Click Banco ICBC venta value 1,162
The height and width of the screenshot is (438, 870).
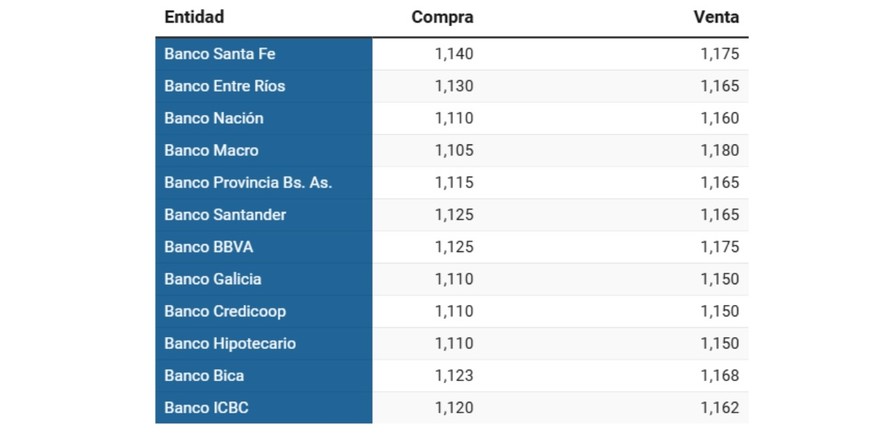[x=720, y=408]
